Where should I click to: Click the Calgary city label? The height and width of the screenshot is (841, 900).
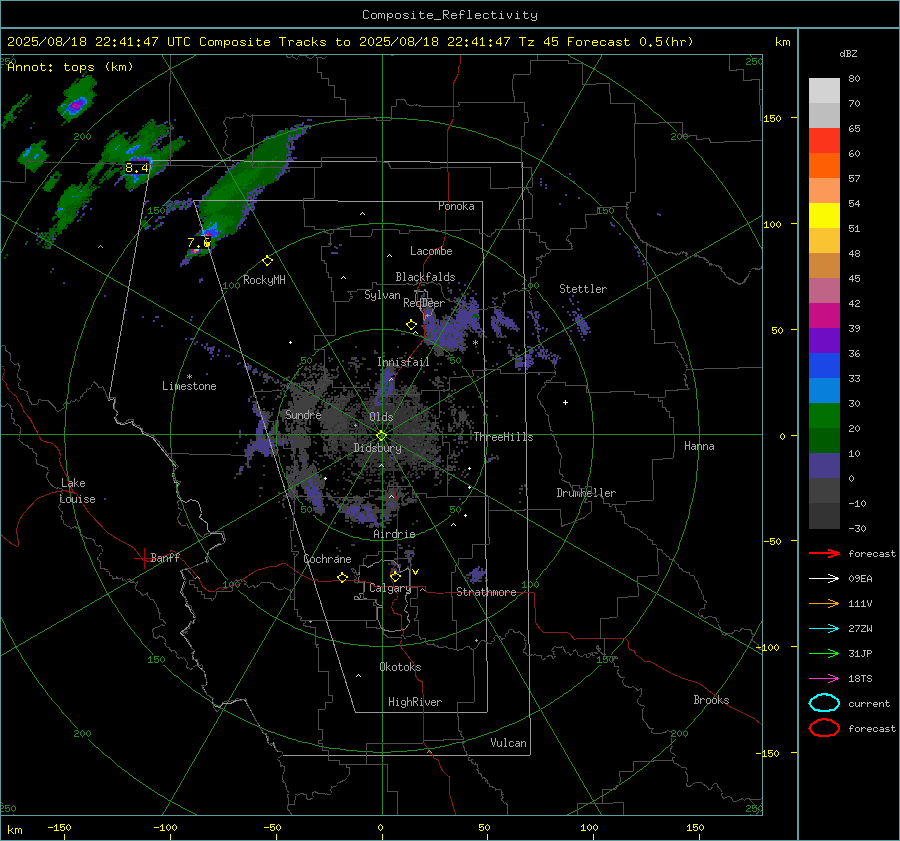(x=390, y=588)
